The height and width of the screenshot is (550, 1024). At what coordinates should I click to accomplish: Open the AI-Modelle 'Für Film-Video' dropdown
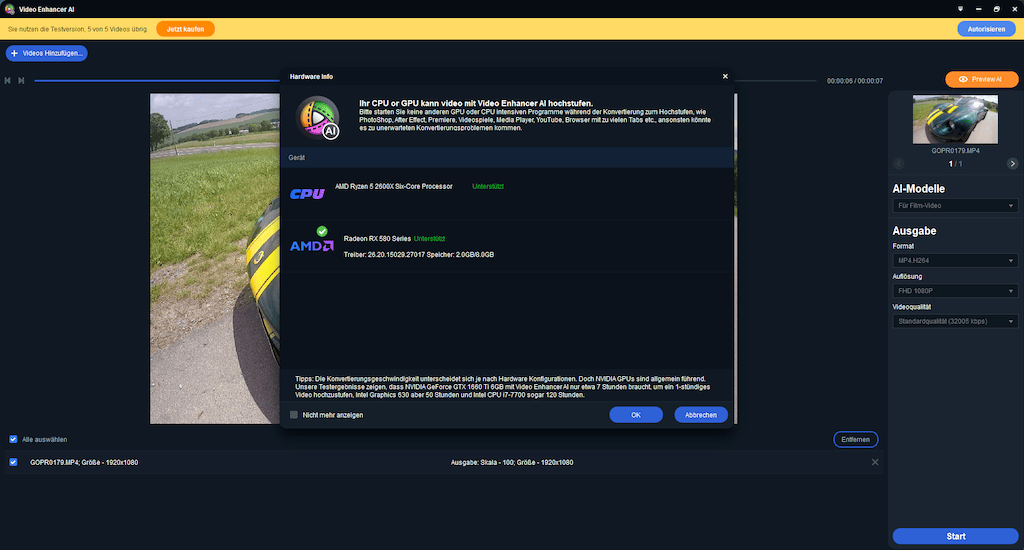(954, 206)
